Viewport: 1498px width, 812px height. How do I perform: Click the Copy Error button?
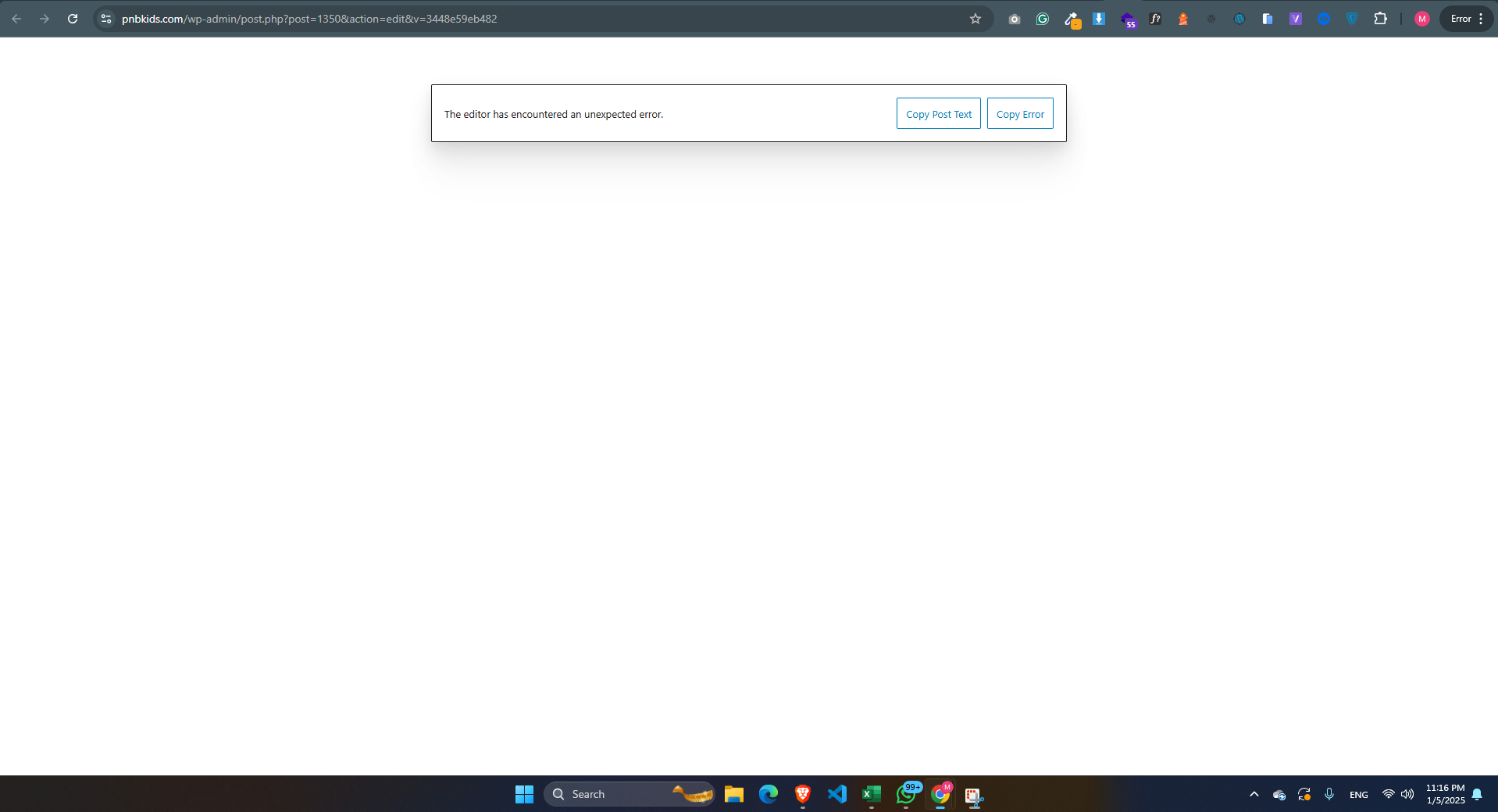(1019, 114)
